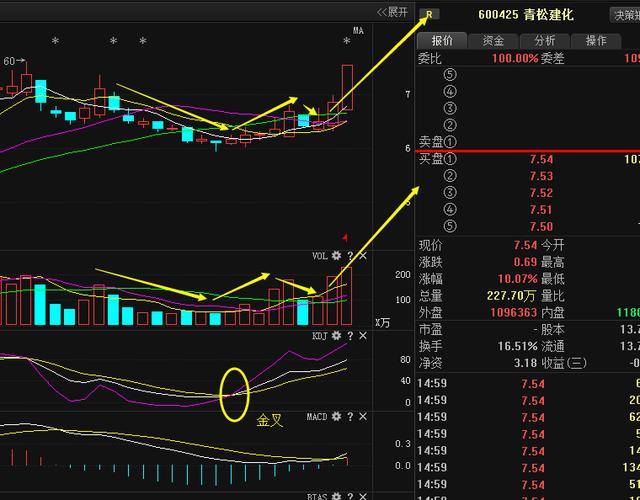Click the 决策 button at top right
Screen dimensions: 640x500
tap(625, 15)
